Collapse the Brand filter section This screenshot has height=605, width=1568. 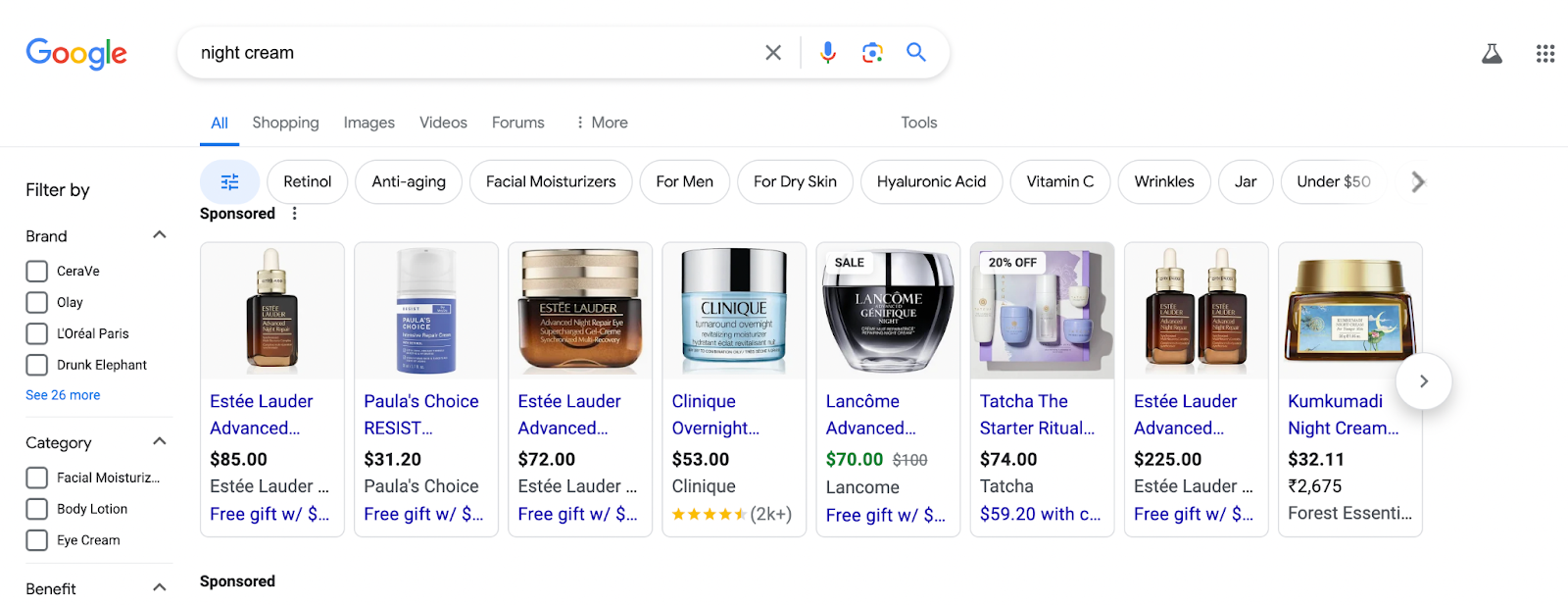pos(160,235)
